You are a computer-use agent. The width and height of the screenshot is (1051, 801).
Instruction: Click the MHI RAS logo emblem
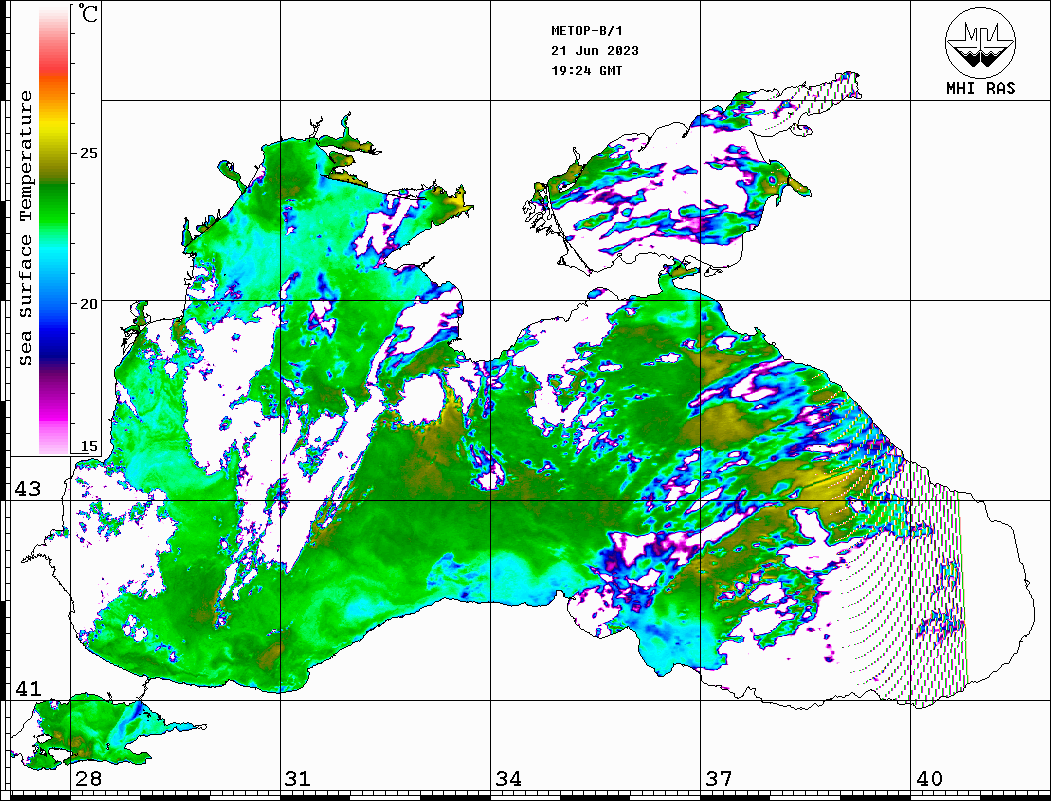(980, 42)
